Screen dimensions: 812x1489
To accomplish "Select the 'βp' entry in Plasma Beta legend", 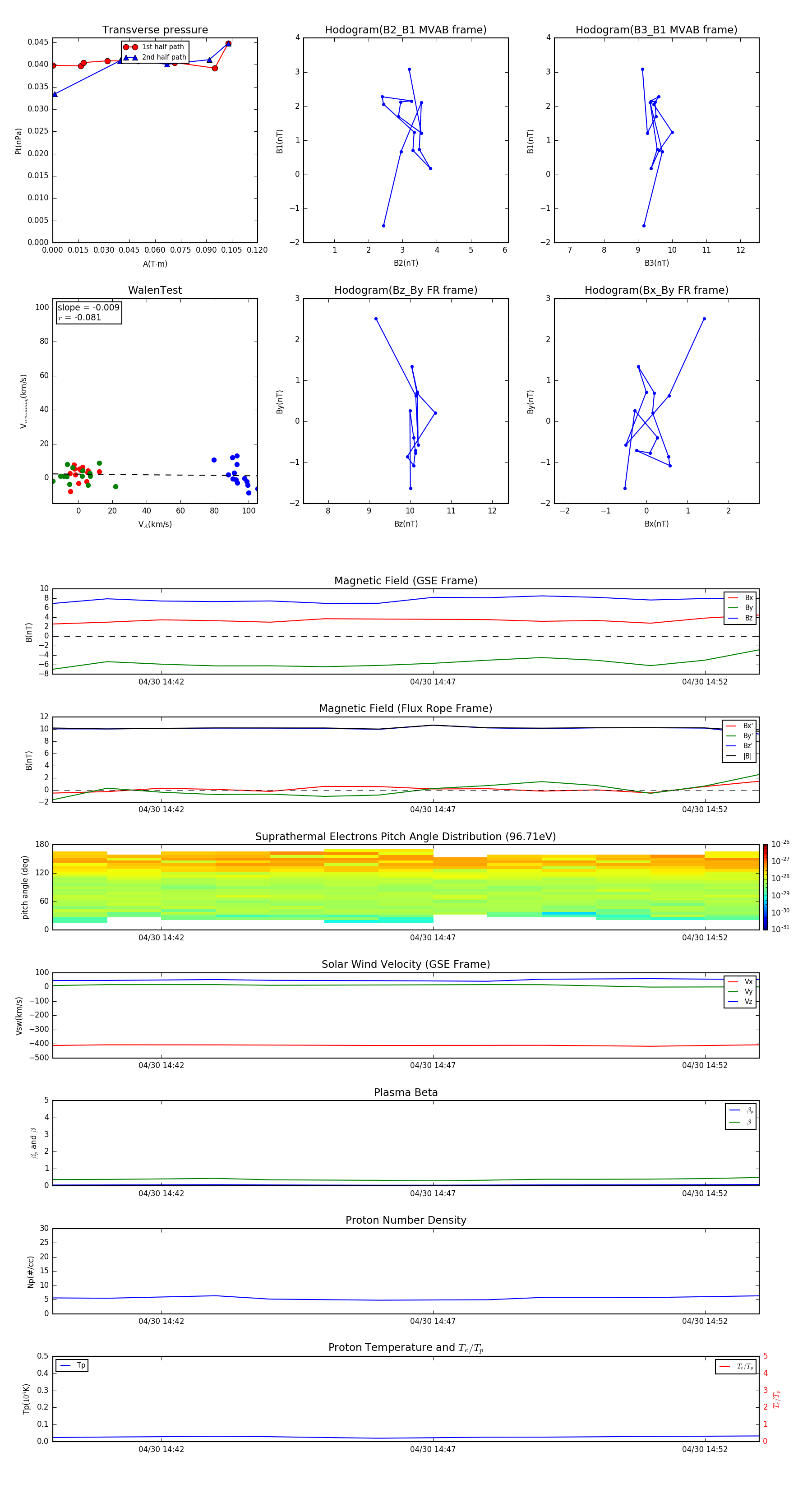I will coord(741,1110).
